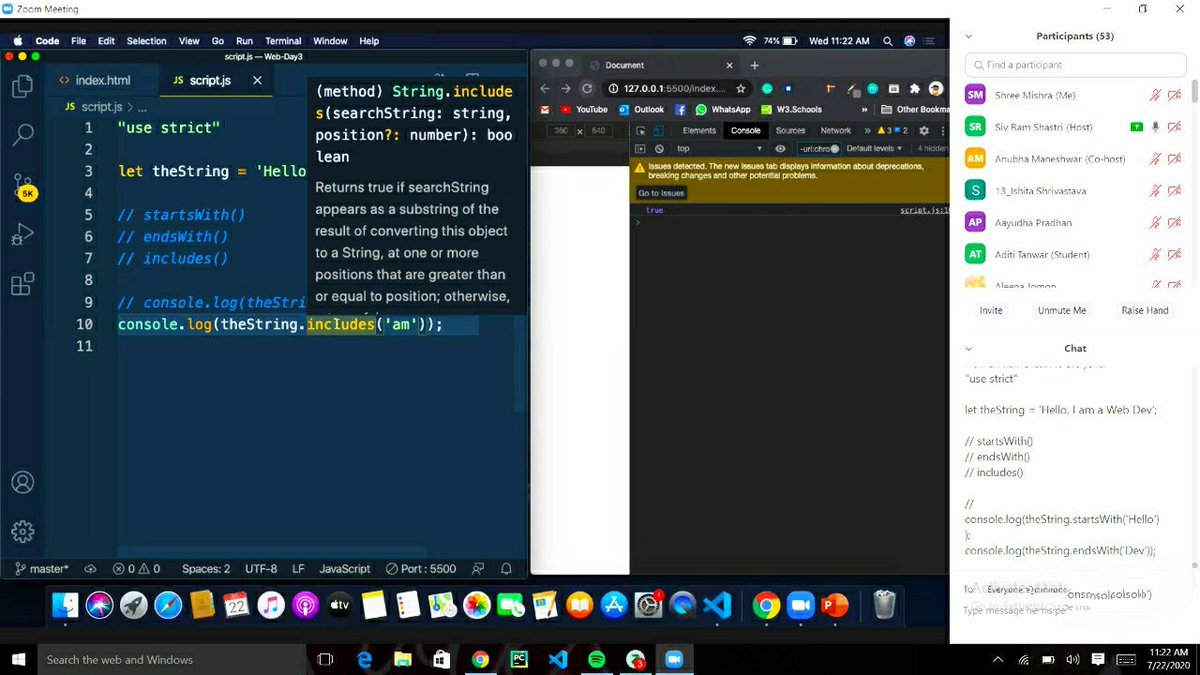The height and width of the screenshot is (675, 1200).
Task: Open VS Code Settings via the gear icon
Action: [22, 532]
